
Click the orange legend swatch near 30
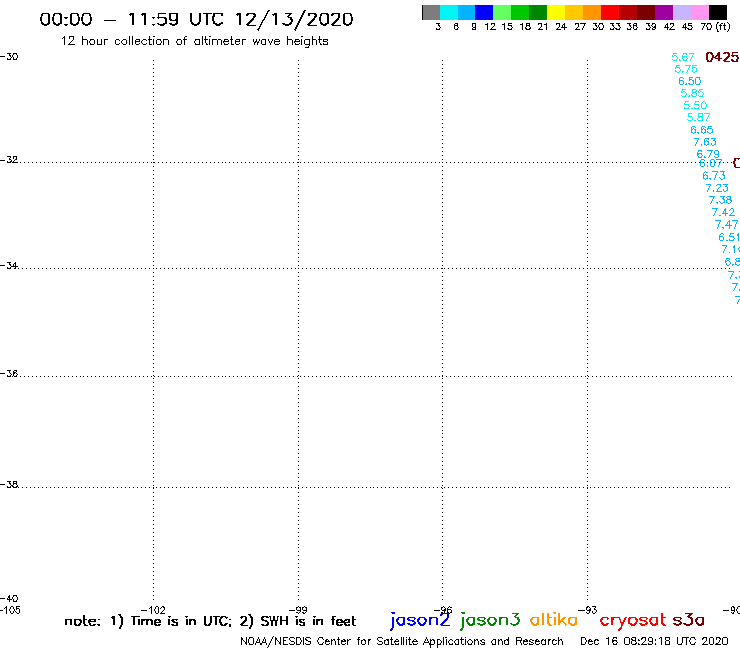[592, 12]
